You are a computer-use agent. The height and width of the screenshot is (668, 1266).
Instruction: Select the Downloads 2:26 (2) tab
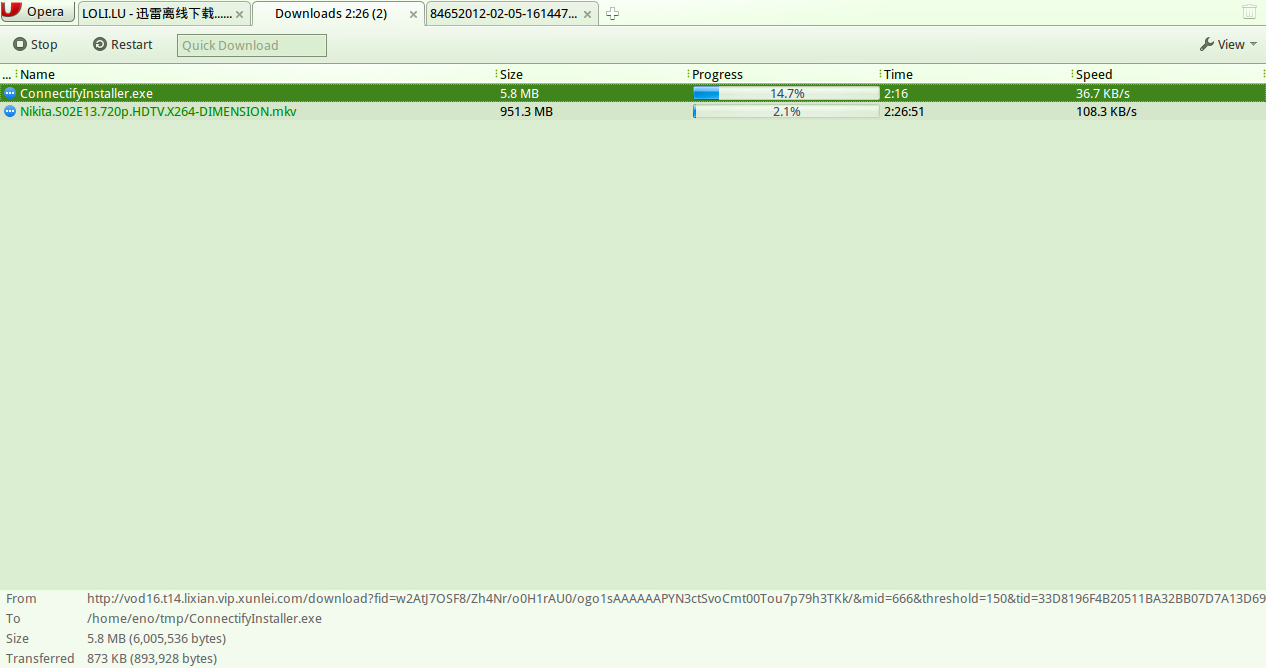tap(338, 13)
